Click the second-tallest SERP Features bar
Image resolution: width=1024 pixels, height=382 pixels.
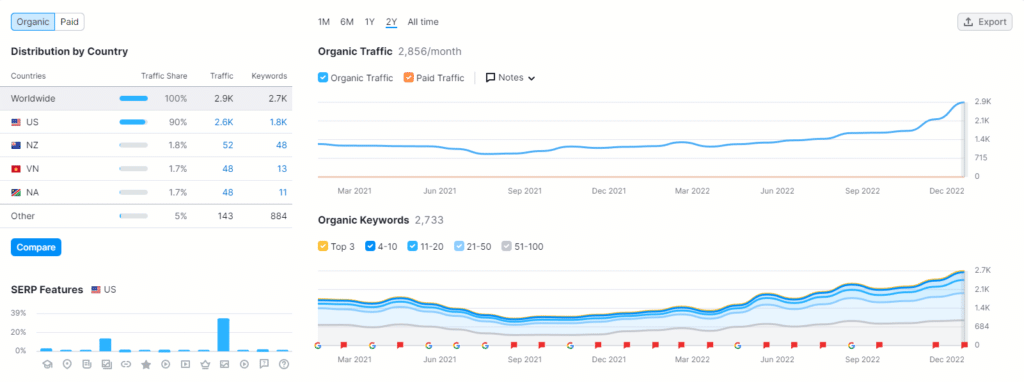tap(106, 345)
